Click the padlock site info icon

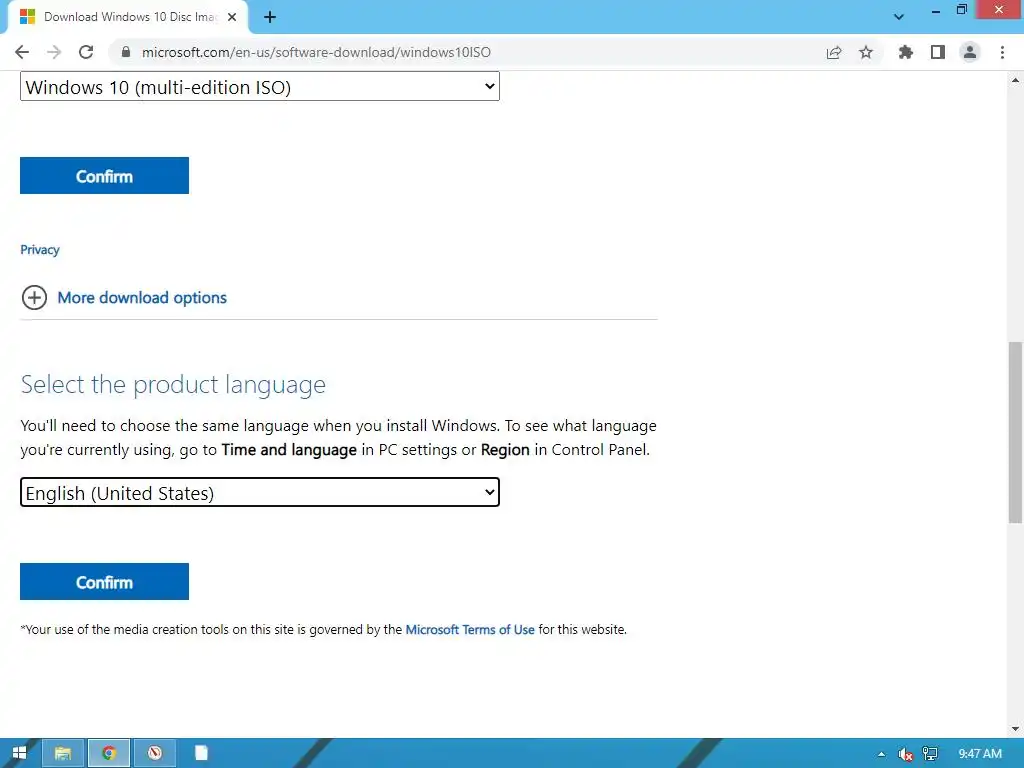(126, 52)
